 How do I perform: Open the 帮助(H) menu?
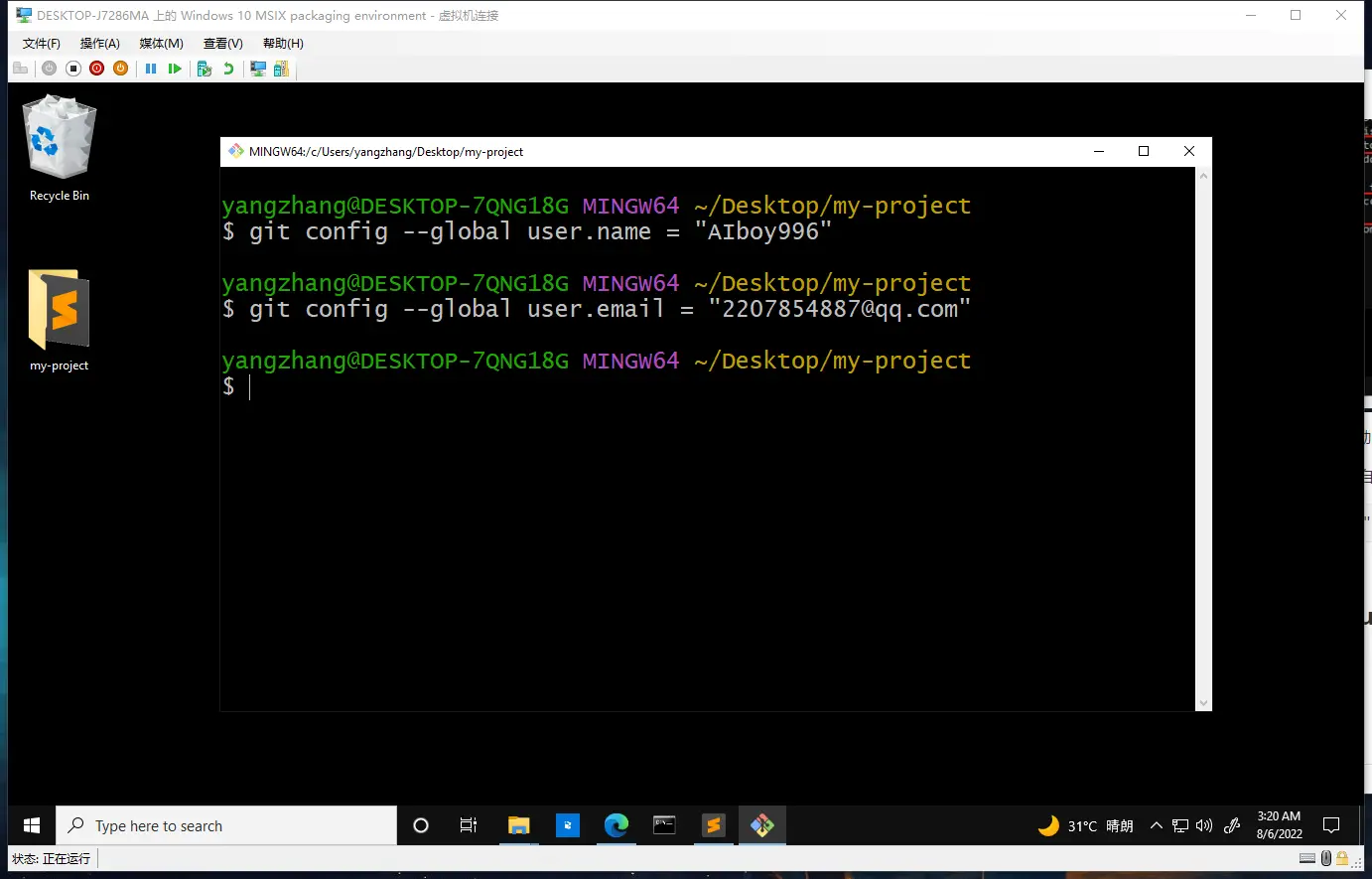tap(283, 44)
